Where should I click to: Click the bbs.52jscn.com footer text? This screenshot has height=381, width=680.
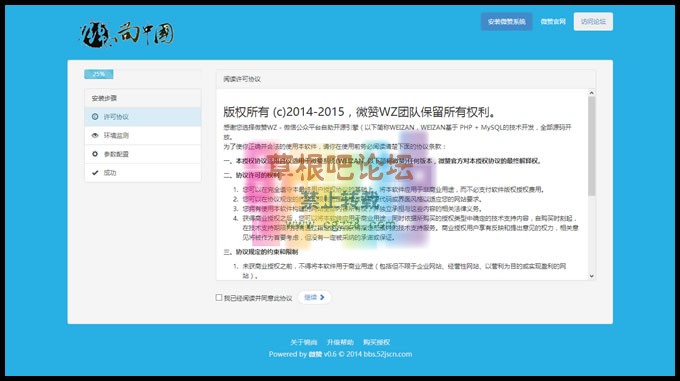pos(388,354)
